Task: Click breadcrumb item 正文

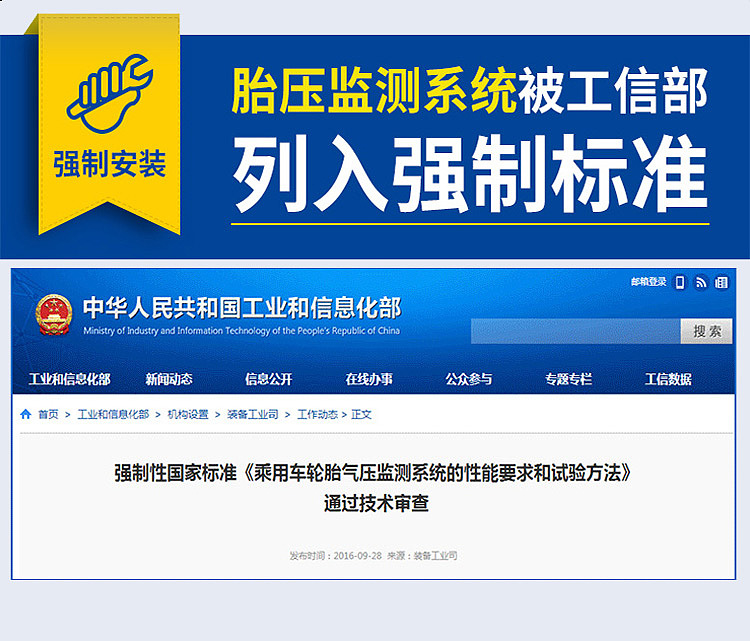Action: tap(361, 414)
